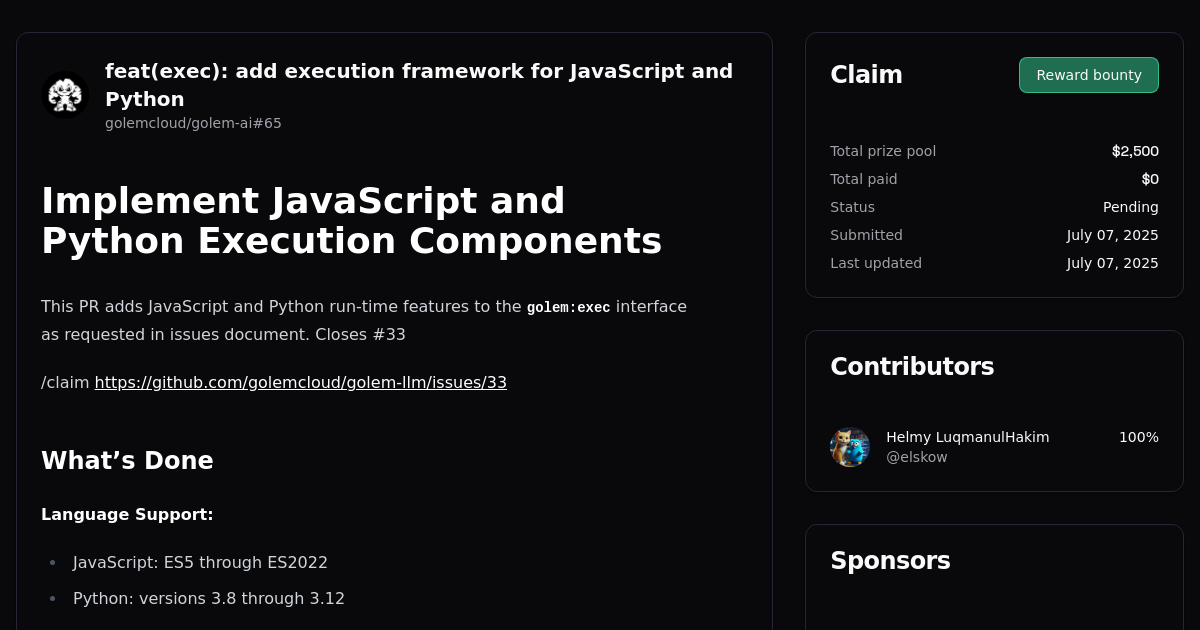
Task: Click the Implement JavaScript heading
Action: (x=351, y=221)
